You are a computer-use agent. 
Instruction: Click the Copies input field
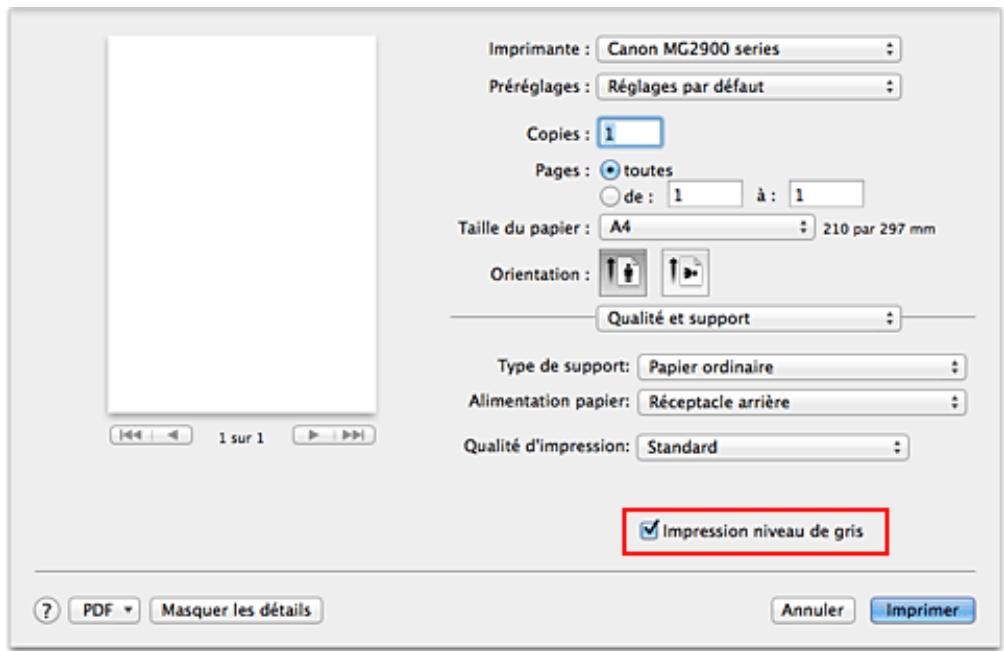(630, 133)
